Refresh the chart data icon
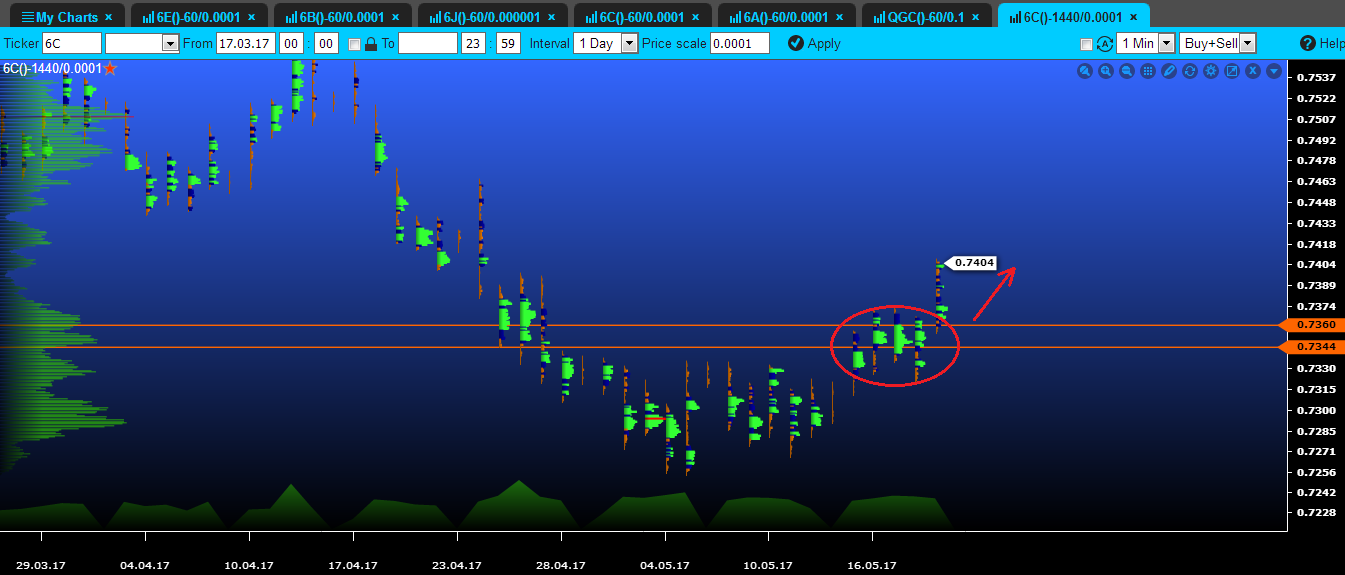Image resolution: width=1345 pixels, height=575 pixels. coord(1190,71)
